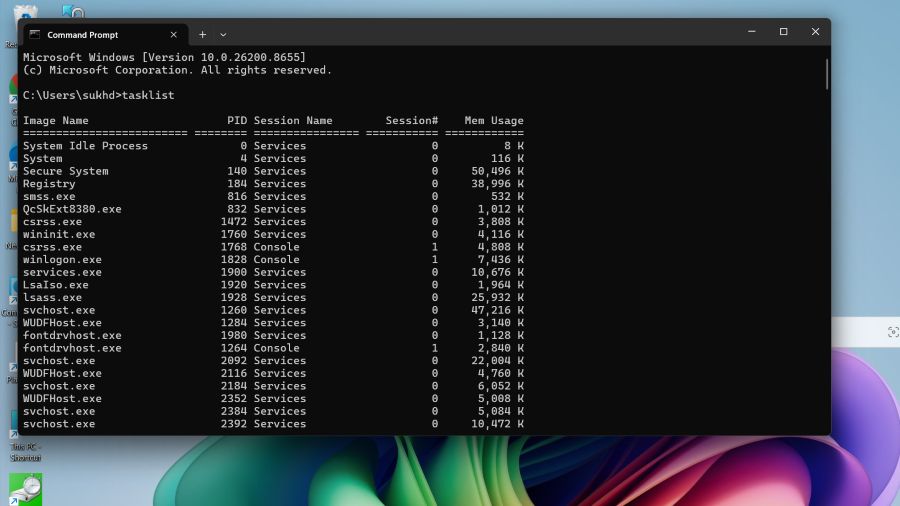
Task: Click QcSkExt8380.exe process name
Action: point(72,209)
